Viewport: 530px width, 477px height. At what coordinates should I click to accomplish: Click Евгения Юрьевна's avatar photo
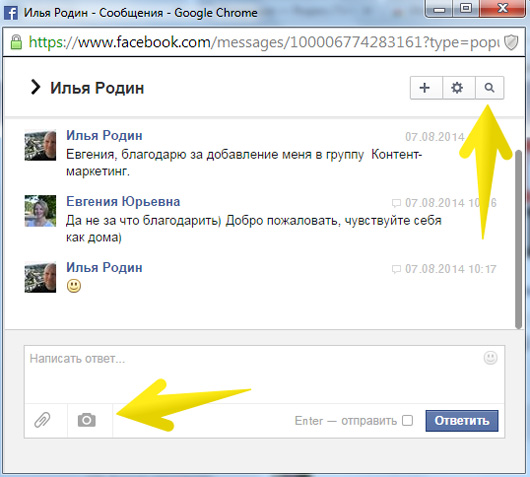coord(40,211)
